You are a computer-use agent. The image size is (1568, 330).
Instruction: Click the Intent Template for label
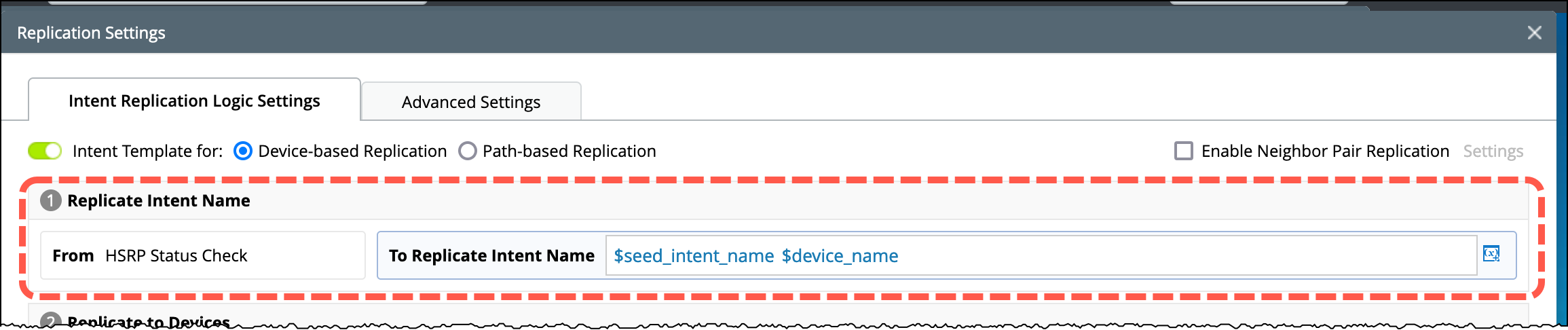(147, 151)
